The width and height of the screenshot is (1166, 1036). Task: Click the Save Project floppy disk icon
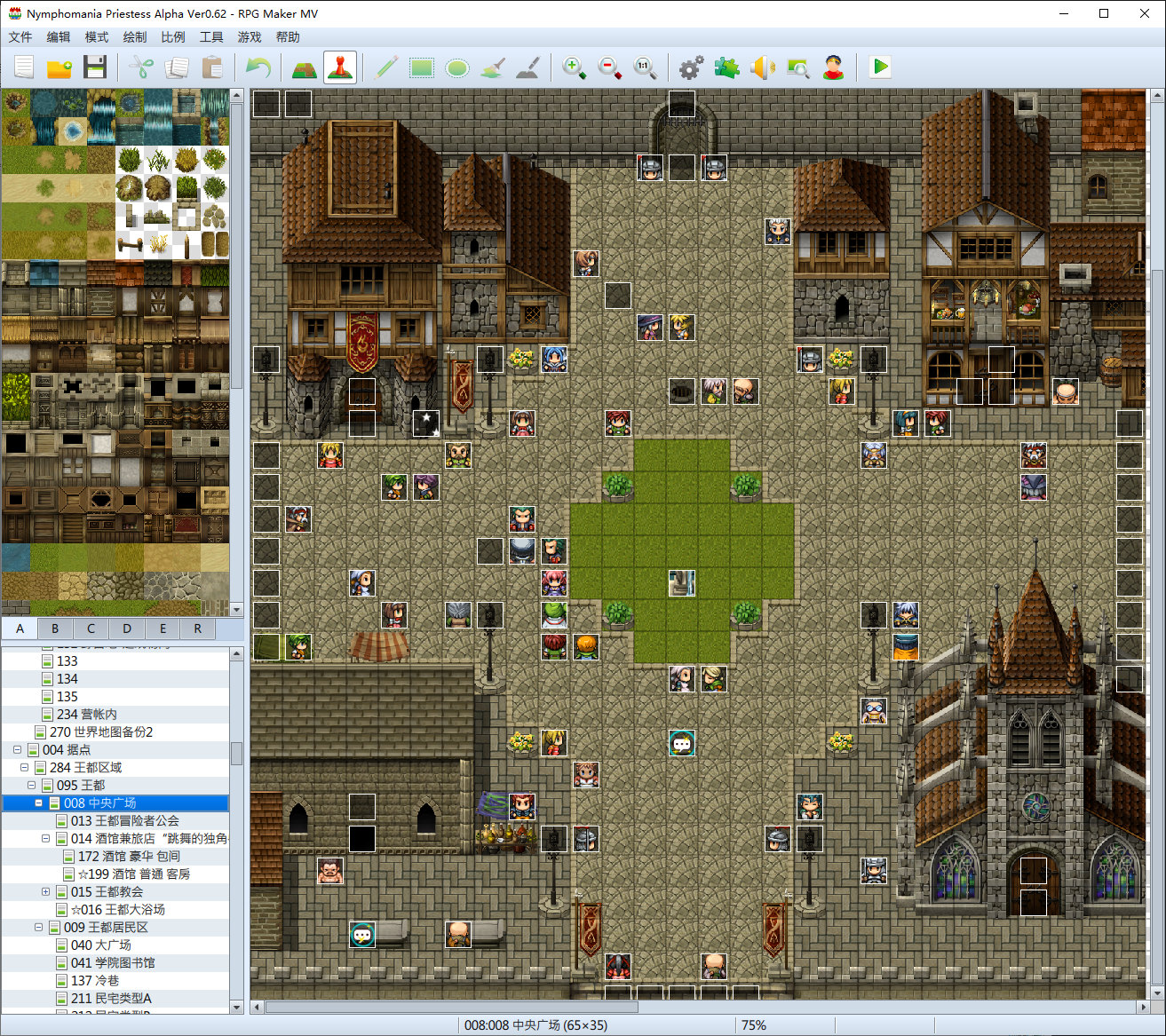pyautogui.click(x=95, y=67)
